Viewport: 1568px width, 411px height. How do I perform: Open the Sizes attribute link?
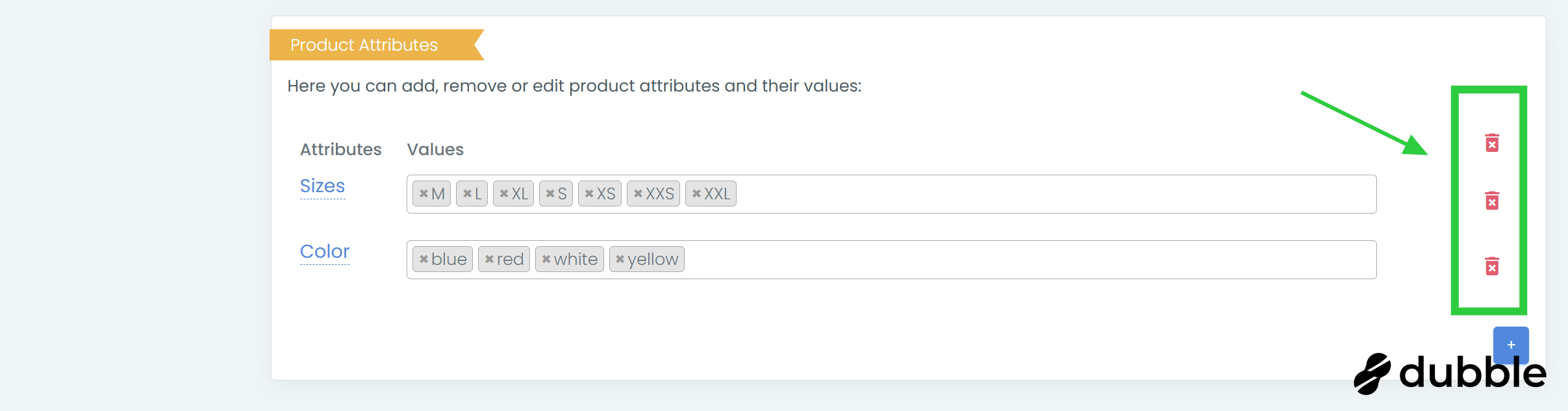click(322, 186)
